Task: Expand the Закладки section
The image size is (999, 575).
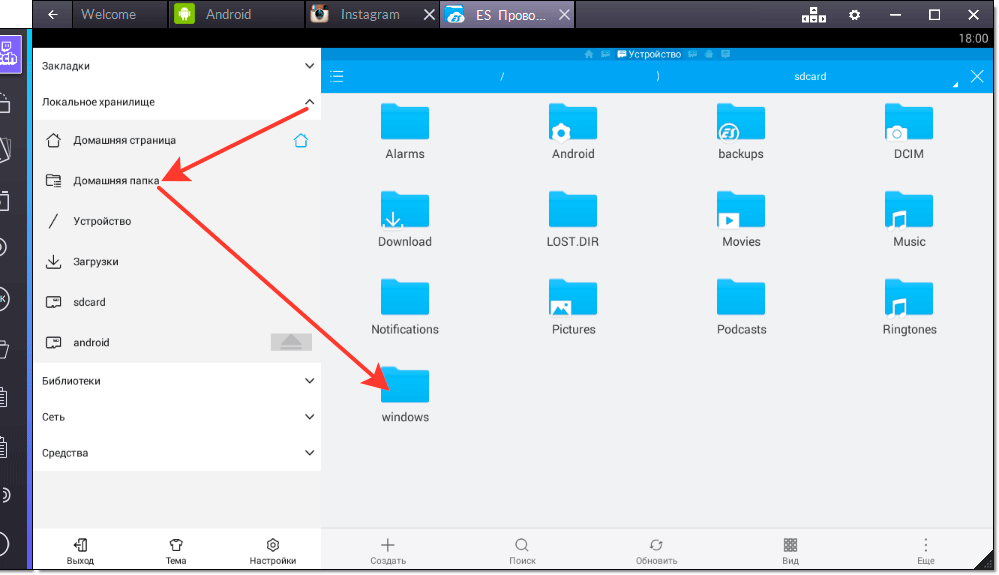Action: pyautogui.click(x=177, y=66)
